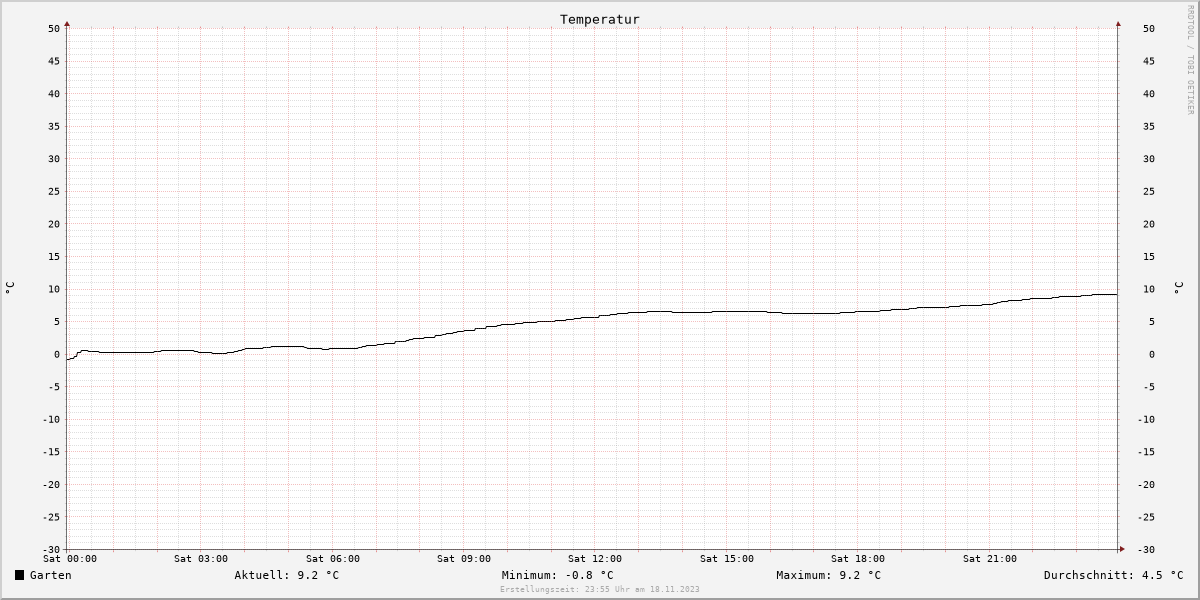This screenshot has width=1200, height=600.
Task: Select the "Minimum: -0.8 °C" value
Action: click(558, 575)
